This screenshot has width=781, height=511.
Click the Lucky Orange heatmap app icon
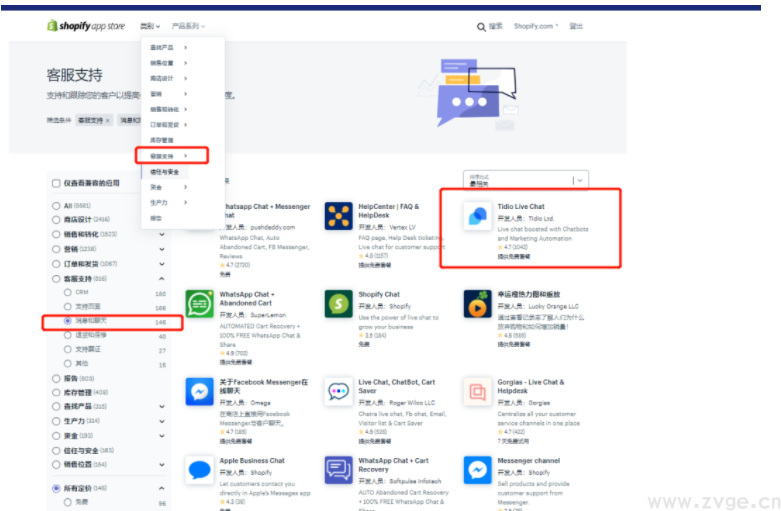tap(477, 304)
